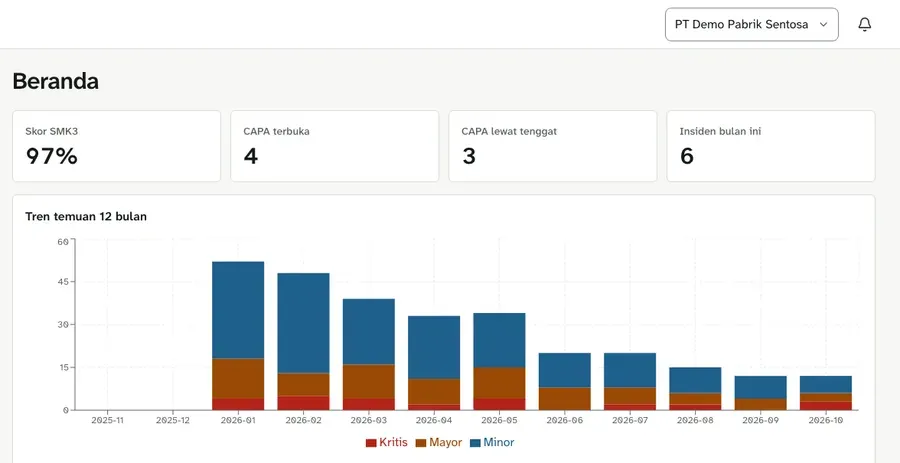The image size is (900, 463).
Task: Select the 2026-06 Minor blue bar segment
Action: [x=565, y=370]
